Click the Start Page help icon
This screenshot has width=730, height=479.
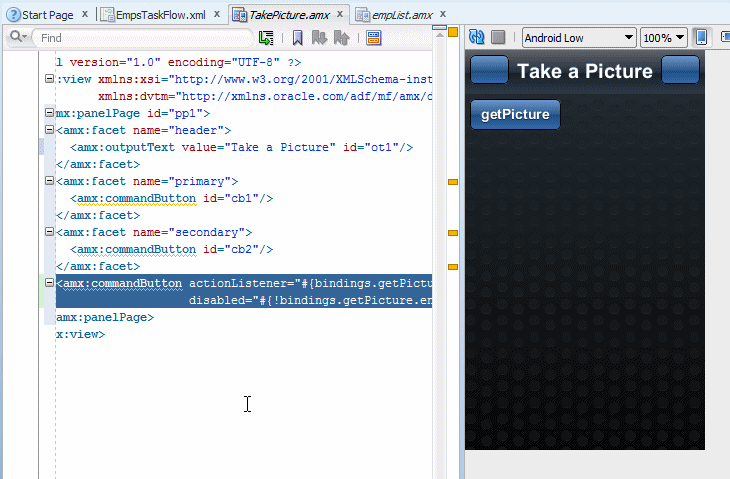tap(14, 15)
